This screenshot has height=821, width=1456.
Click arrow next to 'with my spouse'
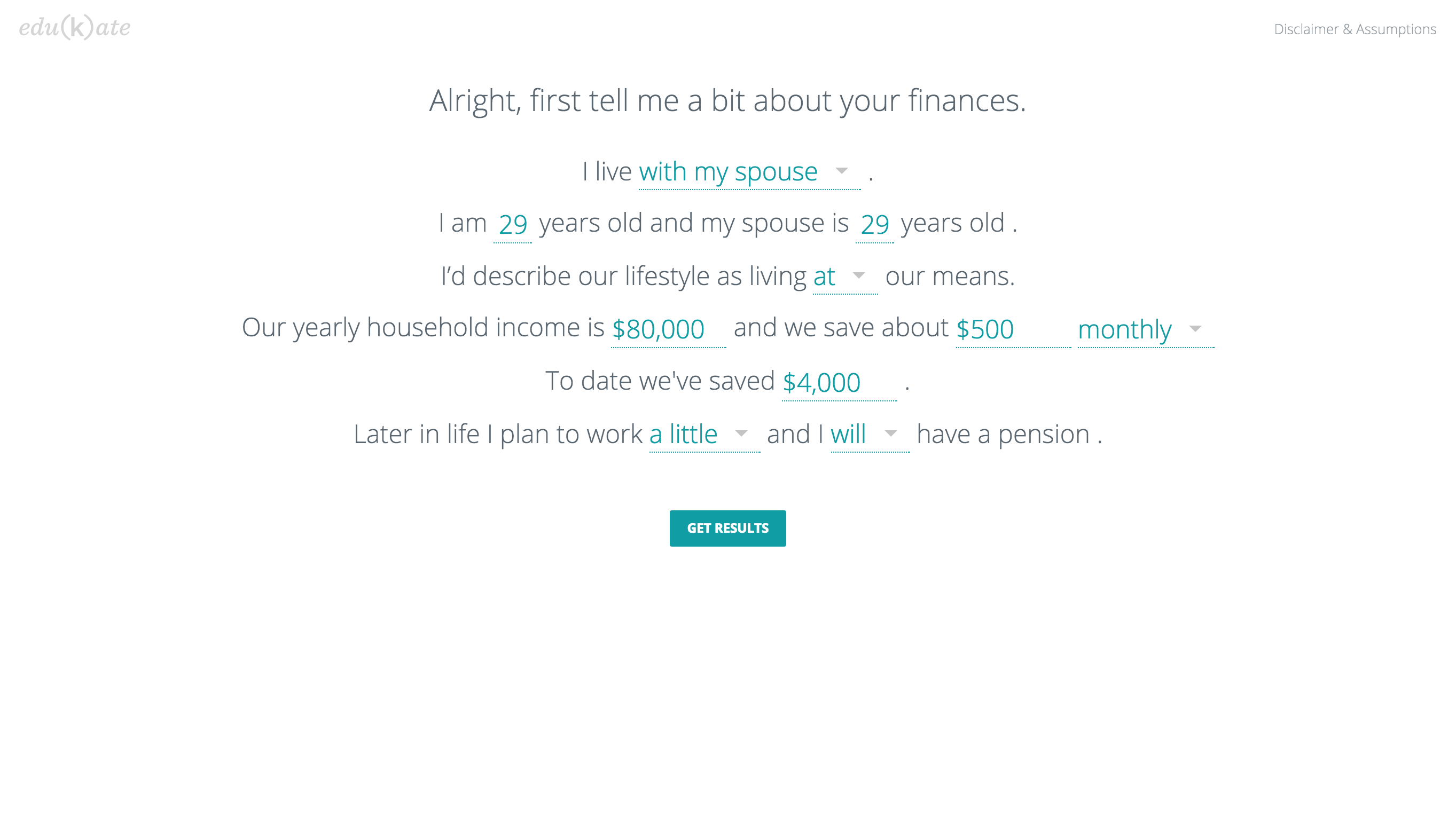pyautogui.click(x=842, y=171)
